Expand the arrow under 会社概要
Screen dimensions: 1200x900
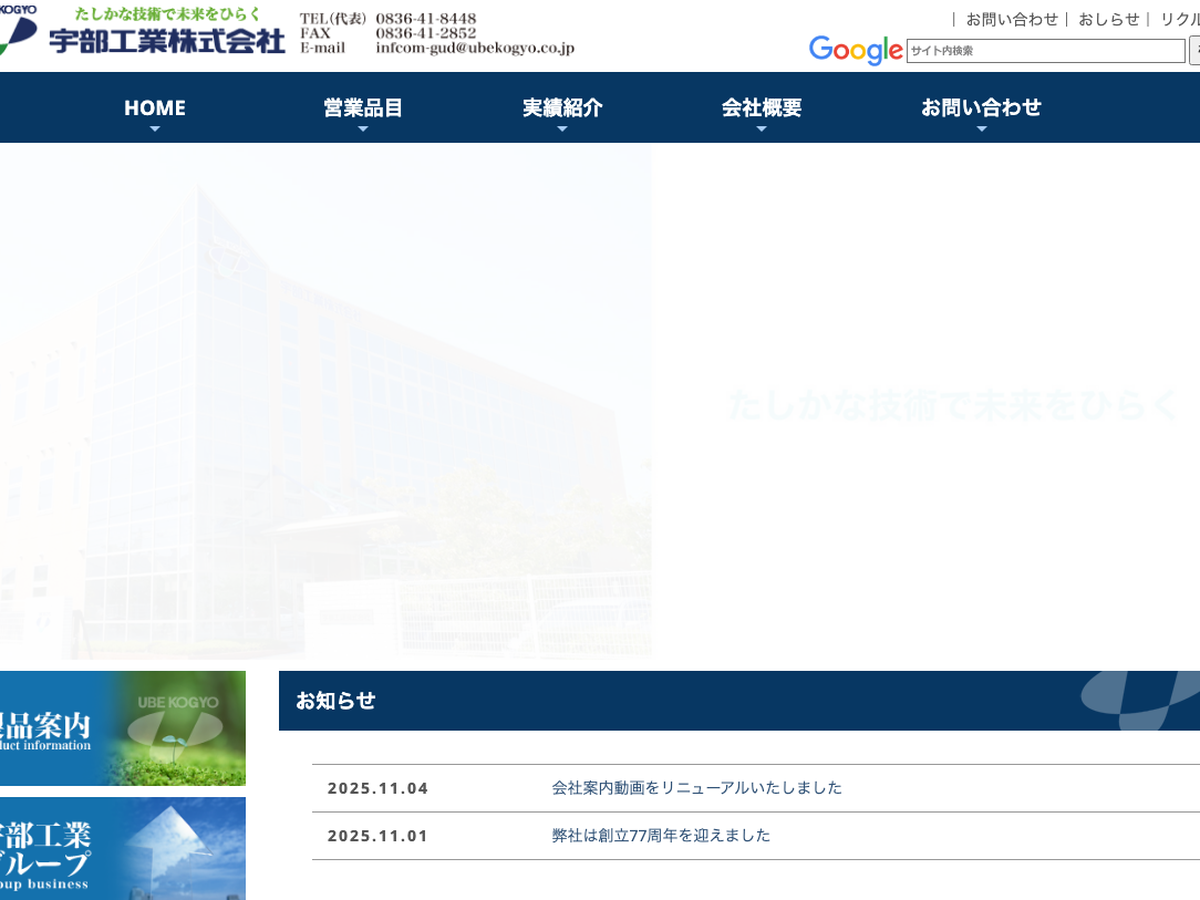(x=761, y=129)
